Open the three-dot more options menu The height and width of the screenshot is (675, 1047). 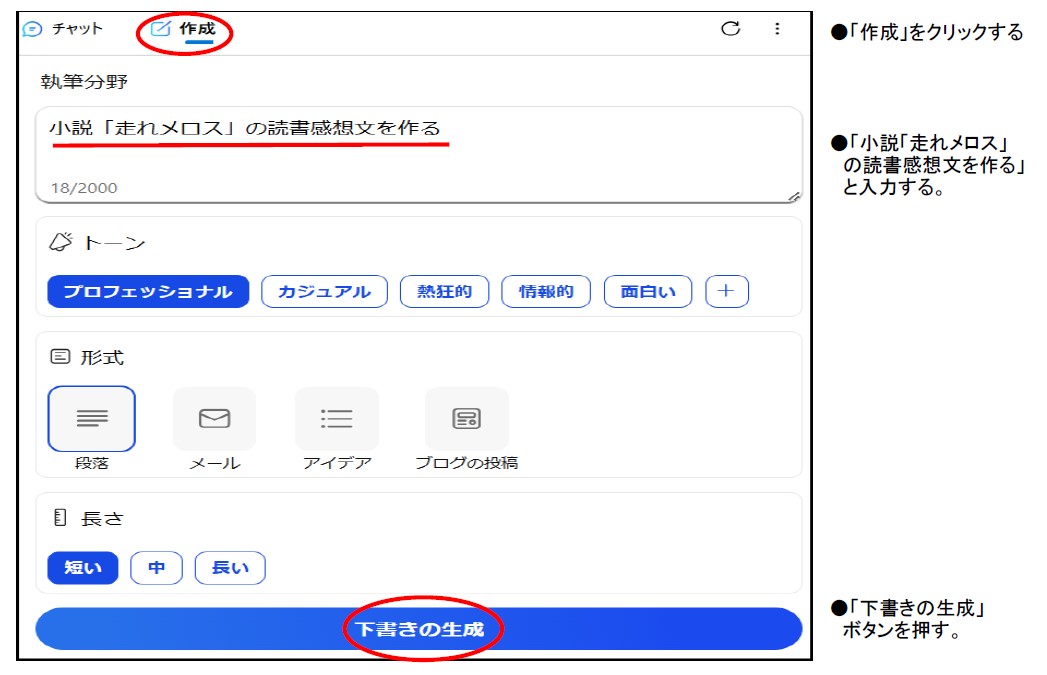[x=777, y=29]
